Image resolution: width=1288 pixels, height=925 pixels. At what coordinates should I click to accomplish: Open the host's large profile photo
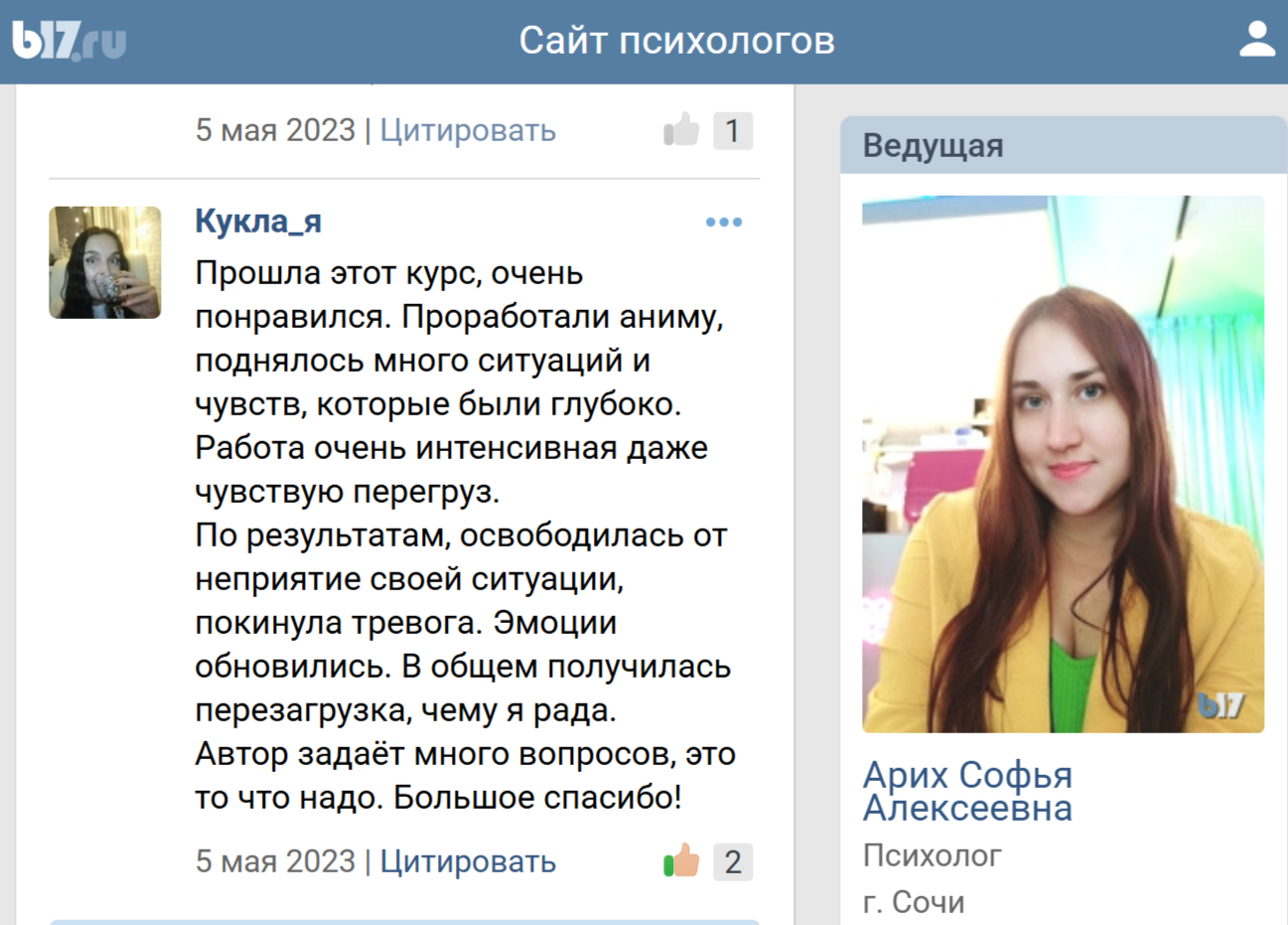[x=1063, y=464]
